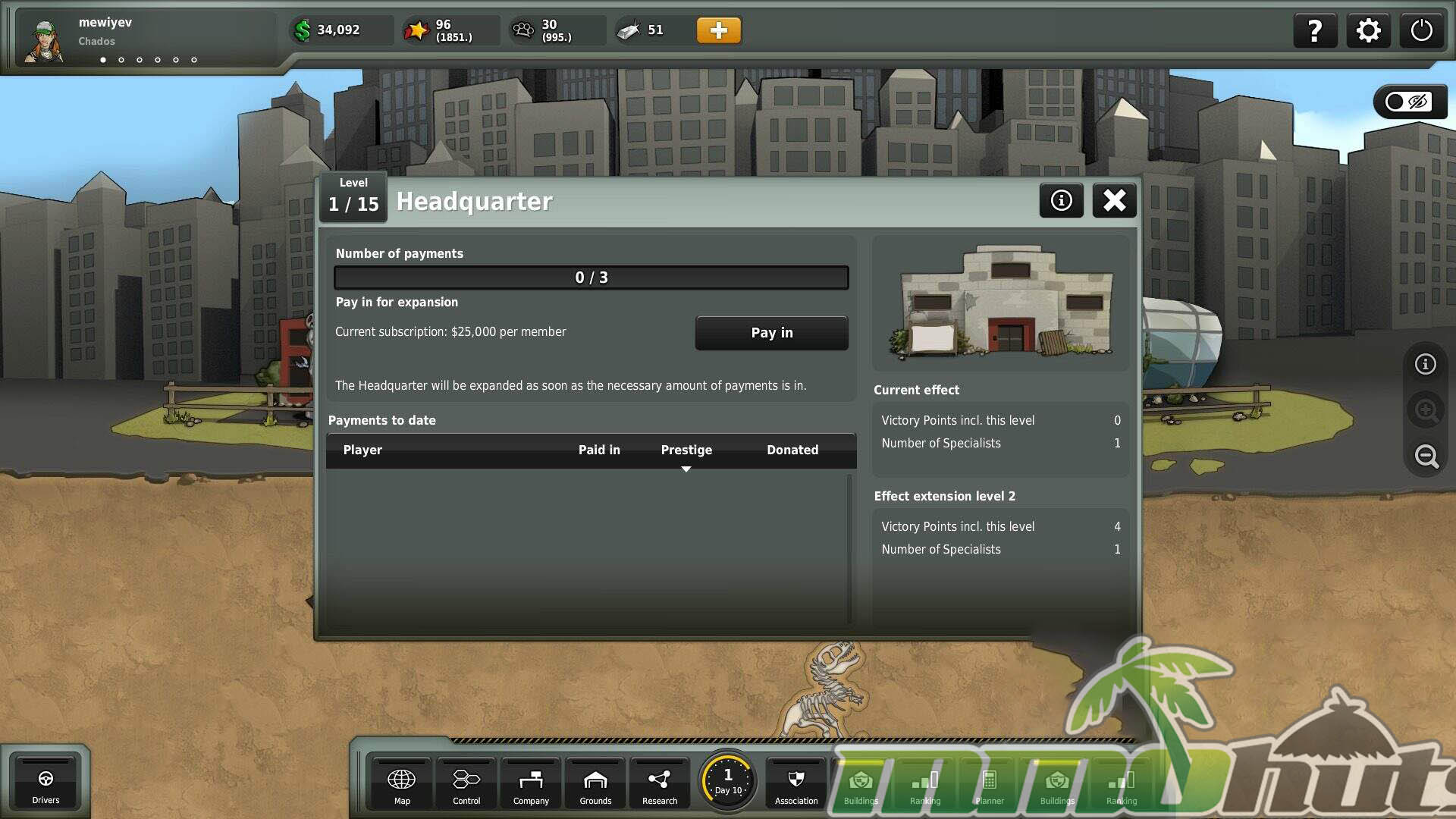Sort payments by Donated column
1456x819 pixels.
click(792, 450)
